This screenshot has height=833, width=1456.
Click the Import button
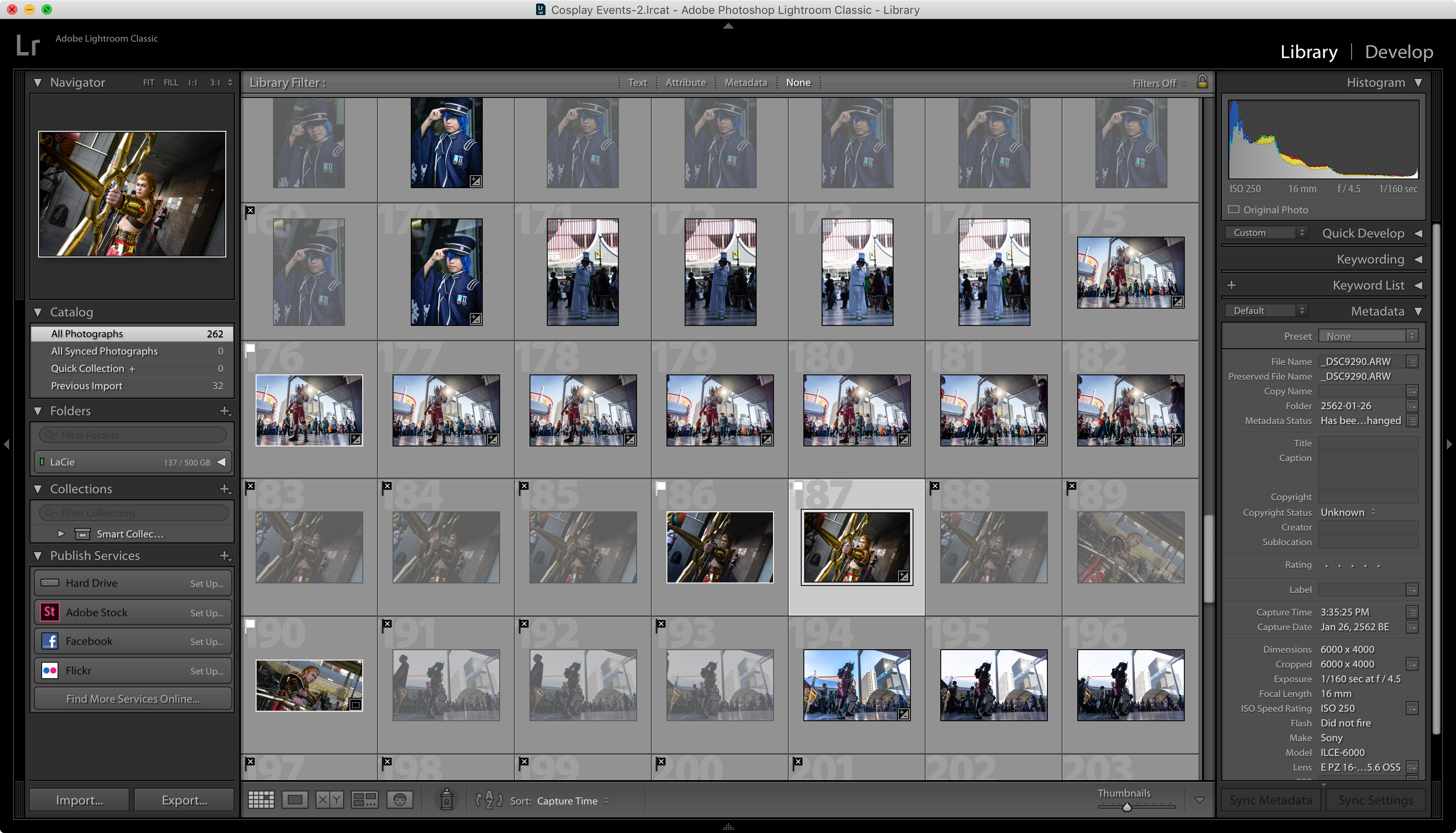pos(79,800)
